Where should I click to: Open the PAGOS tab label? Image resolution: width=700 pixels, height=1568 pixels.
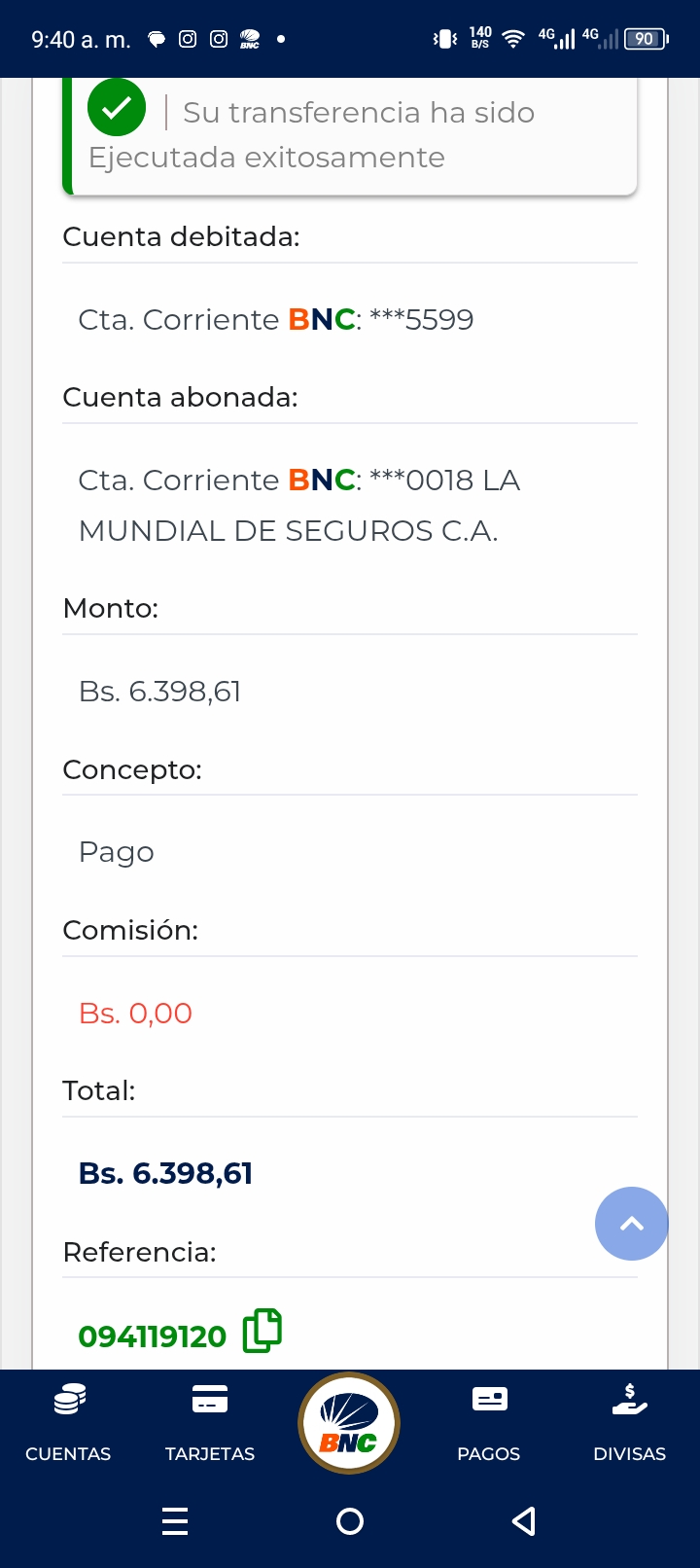[x=489, y=1453]
